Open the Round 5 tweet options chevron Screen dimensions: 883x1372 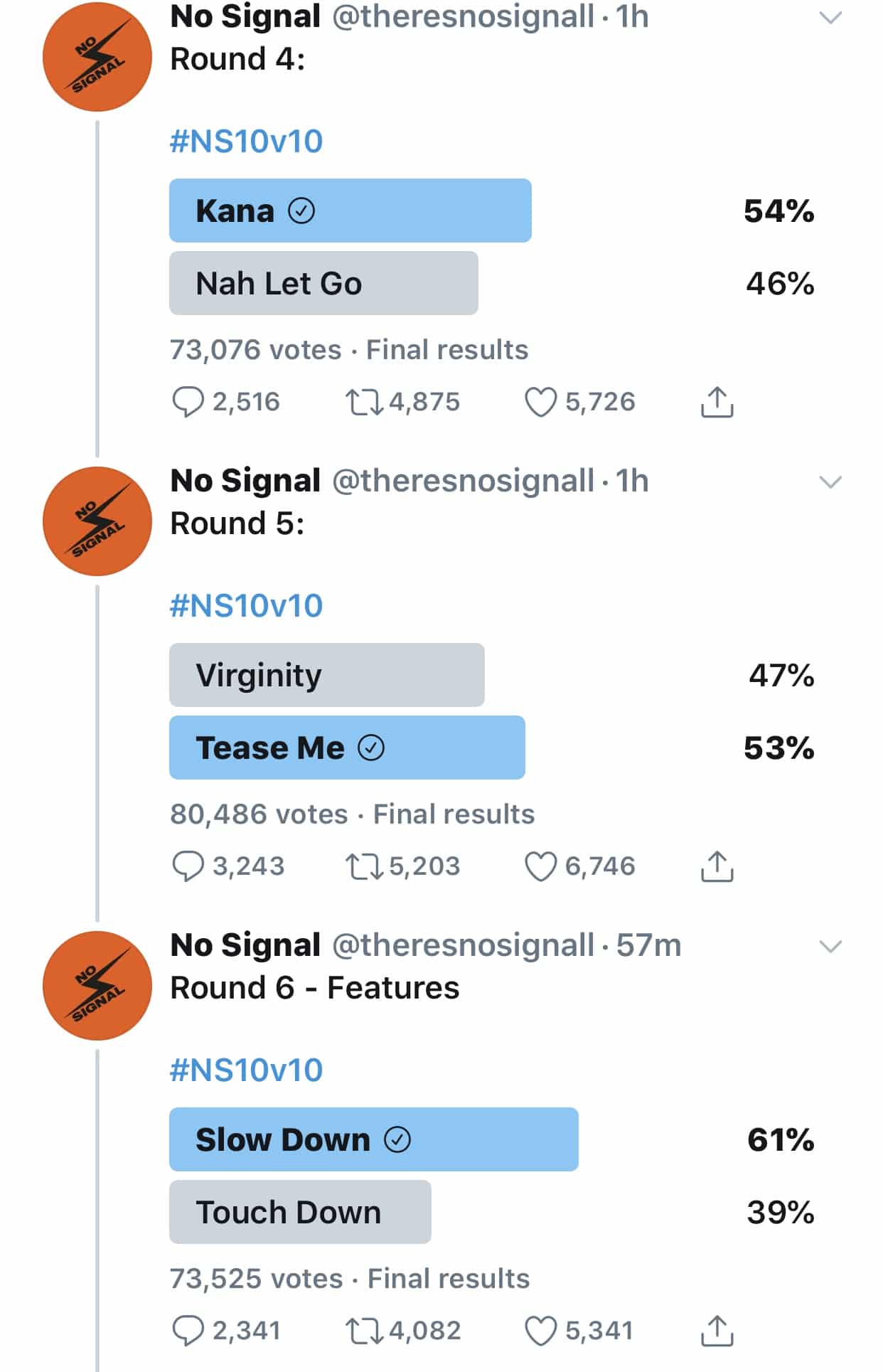point(830,482)
